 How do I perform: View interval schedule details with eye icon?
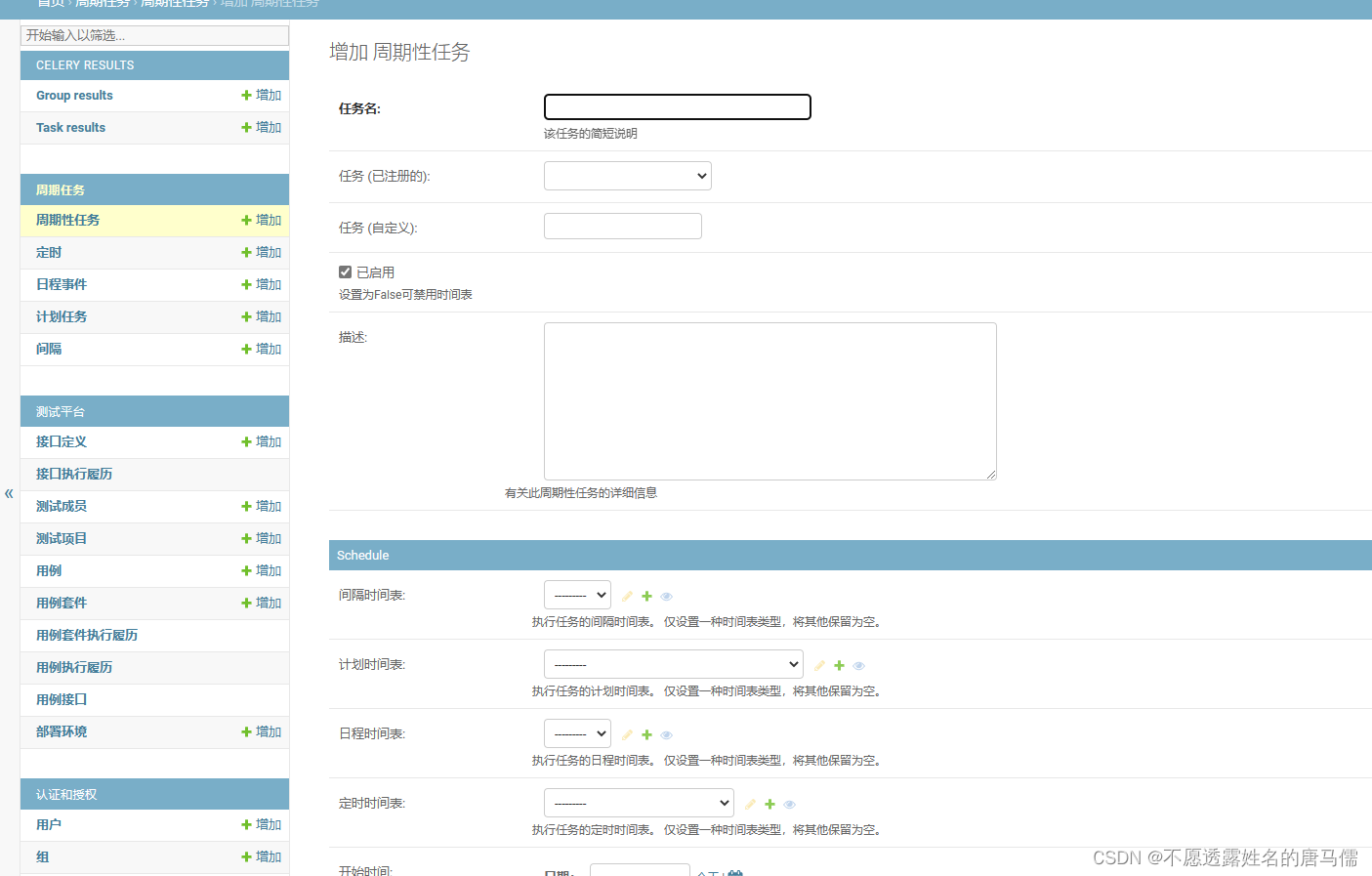666,595
